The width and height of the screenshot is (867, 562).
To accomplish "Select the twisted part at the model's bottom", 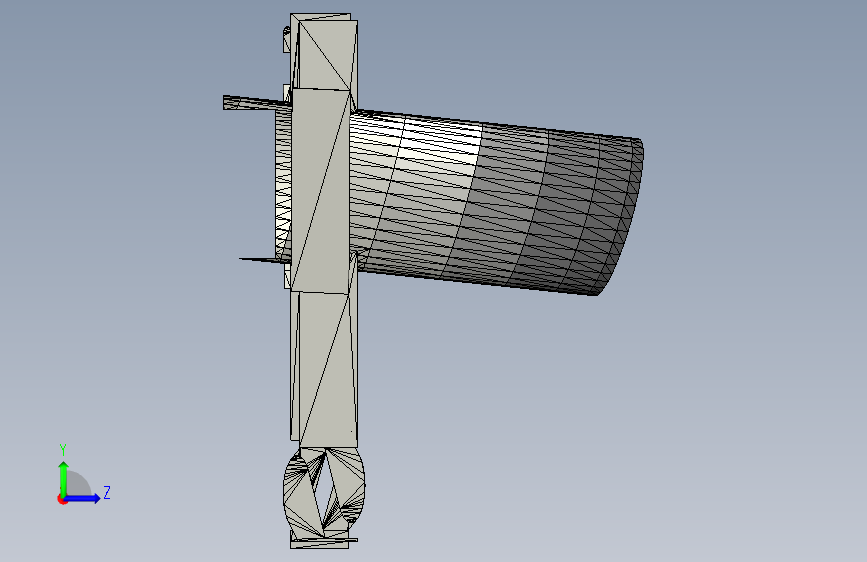I will tap(324, 493).
